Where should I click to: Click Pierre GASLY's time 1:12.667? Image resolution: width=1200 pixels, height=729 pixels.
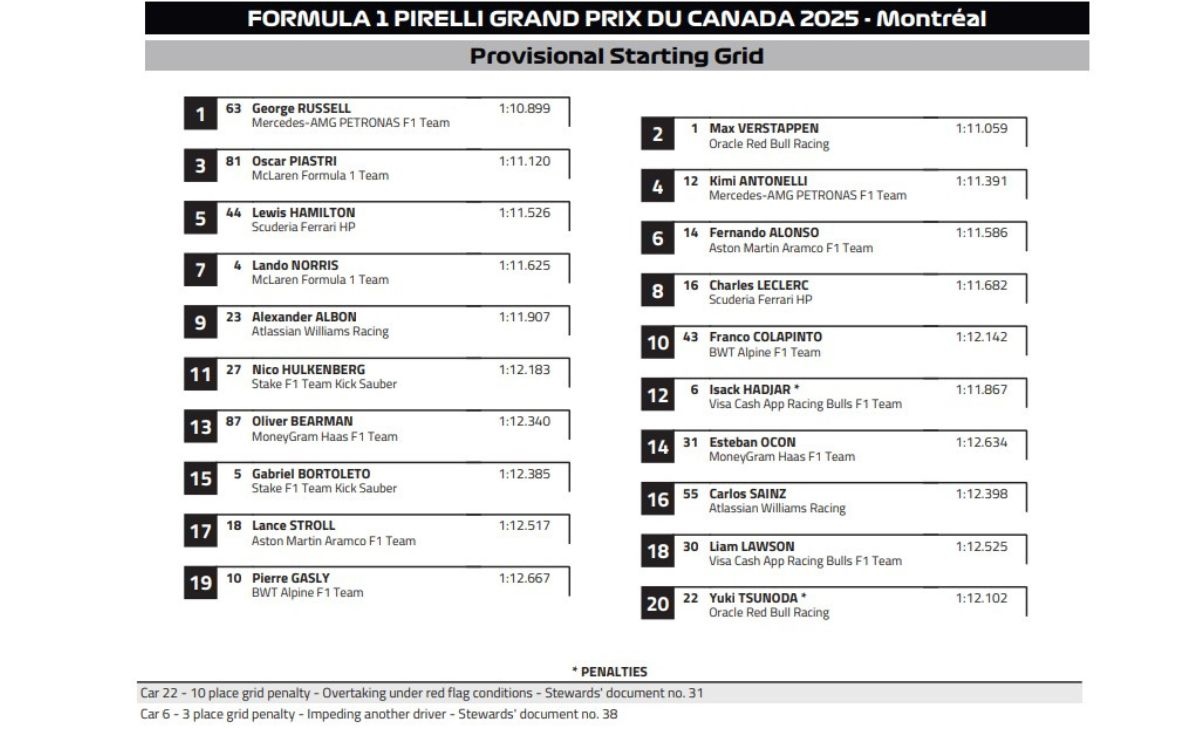(524, 578)
